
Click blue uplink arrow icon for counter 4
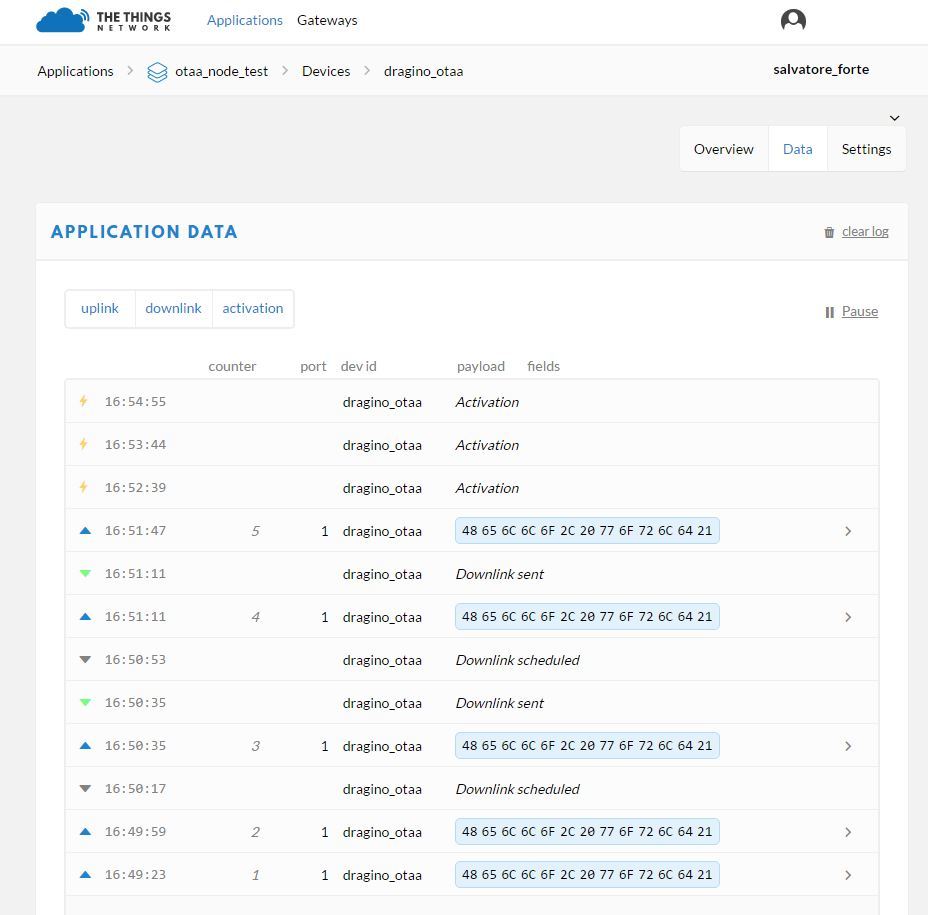(x=85, y=617)
